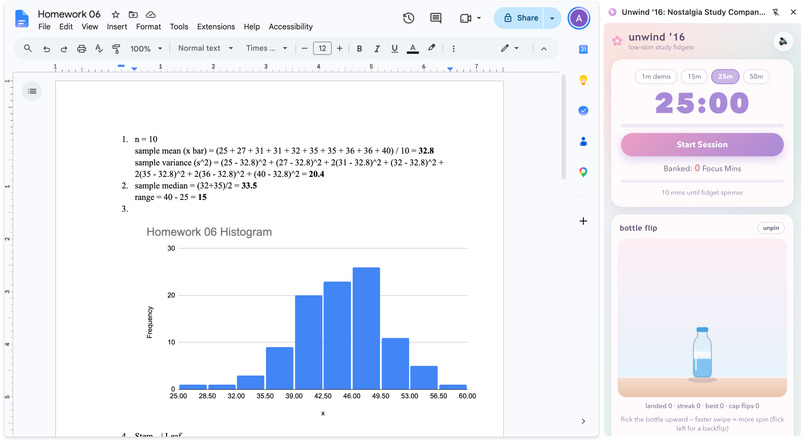Select the 15m timer option
Screen dimensions: 806x441
[x=694, y=77]
